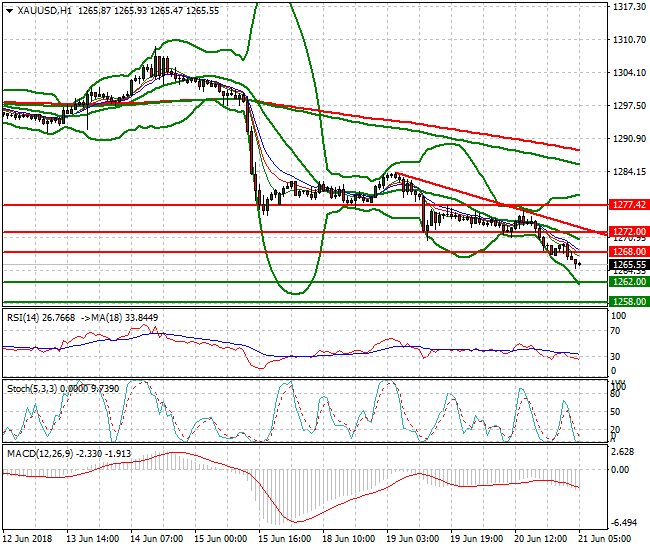Click the 1290.90 price scale value

(x=626, y=138)
